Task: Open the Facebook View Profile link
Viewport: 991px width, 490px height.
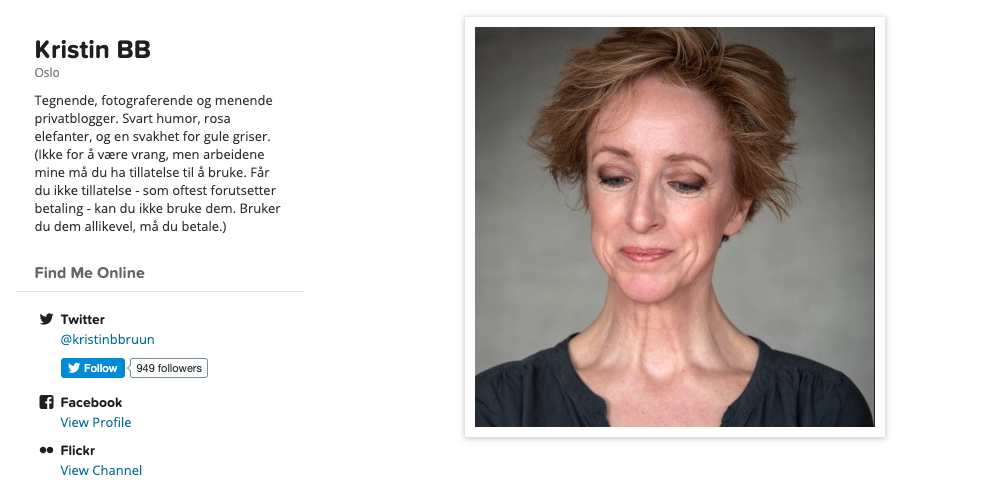Action: (95, 422)
